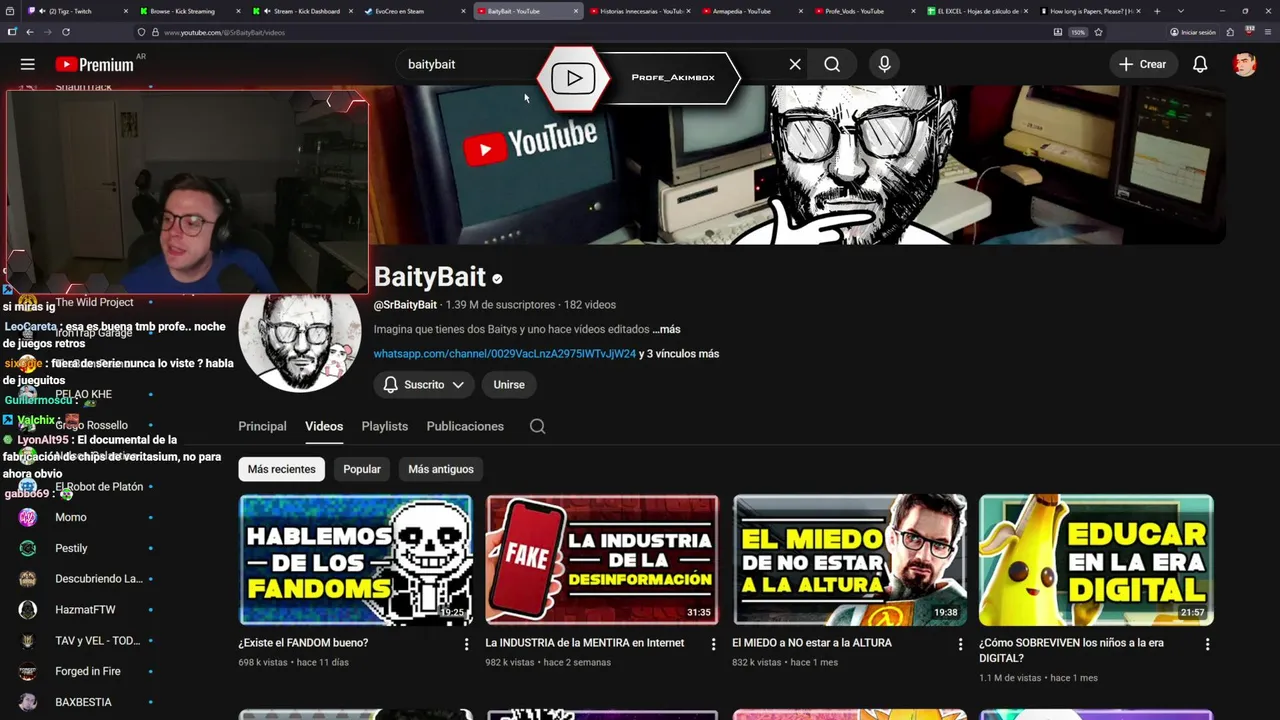Expand channel description with ...más
Screen dimensions: 1280x720
666,329
